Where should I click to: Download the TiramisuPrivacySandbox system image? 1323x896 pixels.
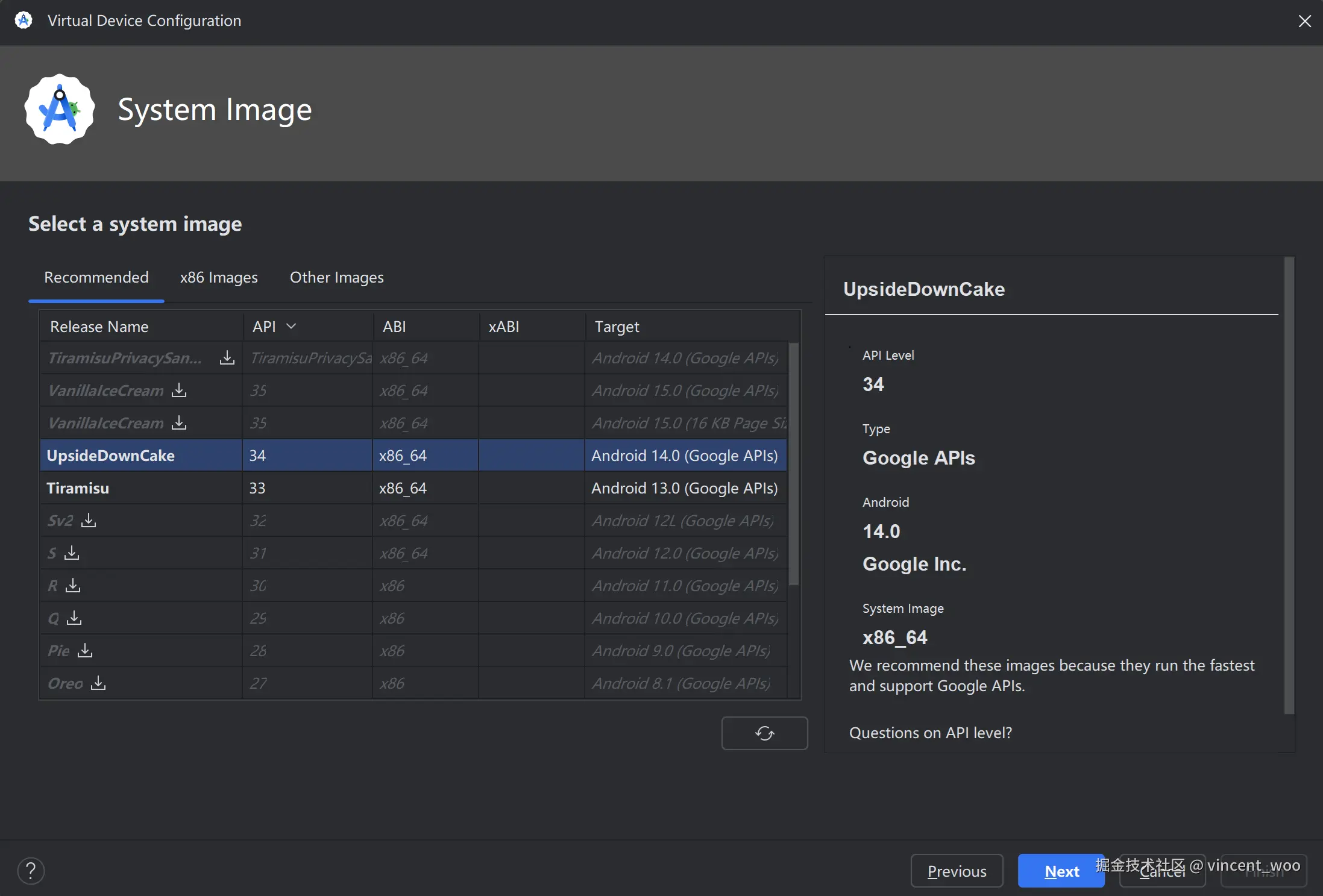[227, 358]
